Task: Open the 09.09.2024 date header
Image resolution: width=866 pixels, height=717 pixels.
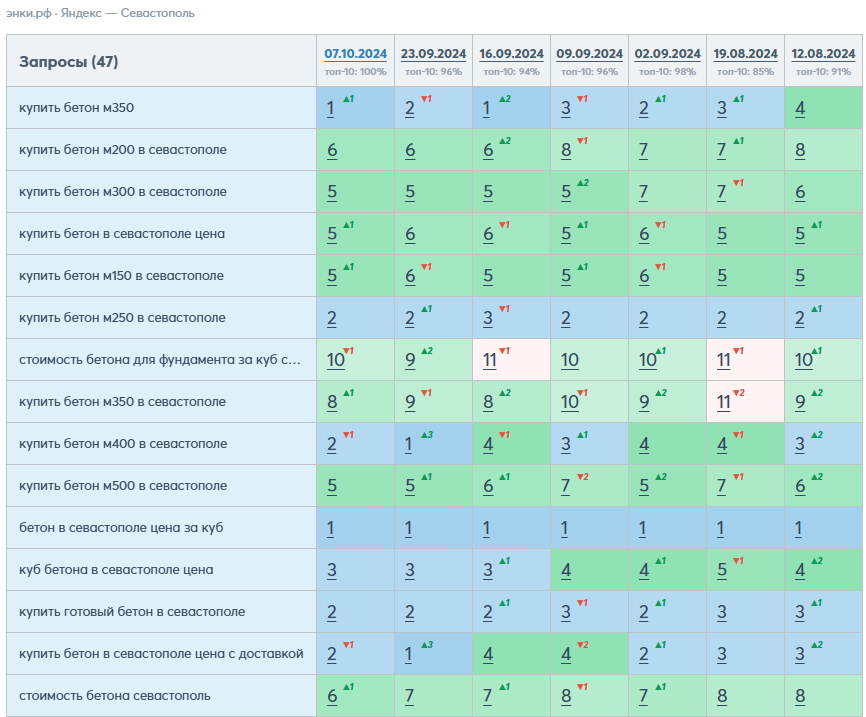Action: (589, 54)
